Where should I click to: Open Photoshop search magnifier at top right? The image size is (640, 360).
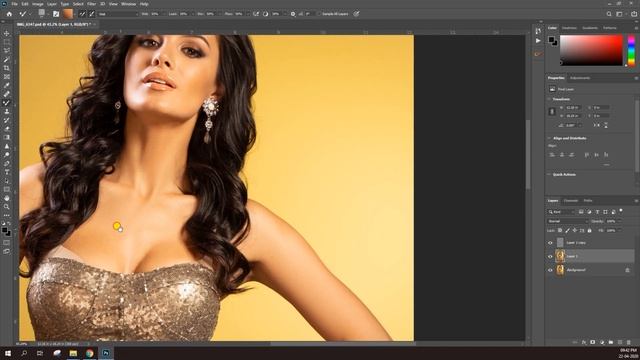click(x=609, y=14)
